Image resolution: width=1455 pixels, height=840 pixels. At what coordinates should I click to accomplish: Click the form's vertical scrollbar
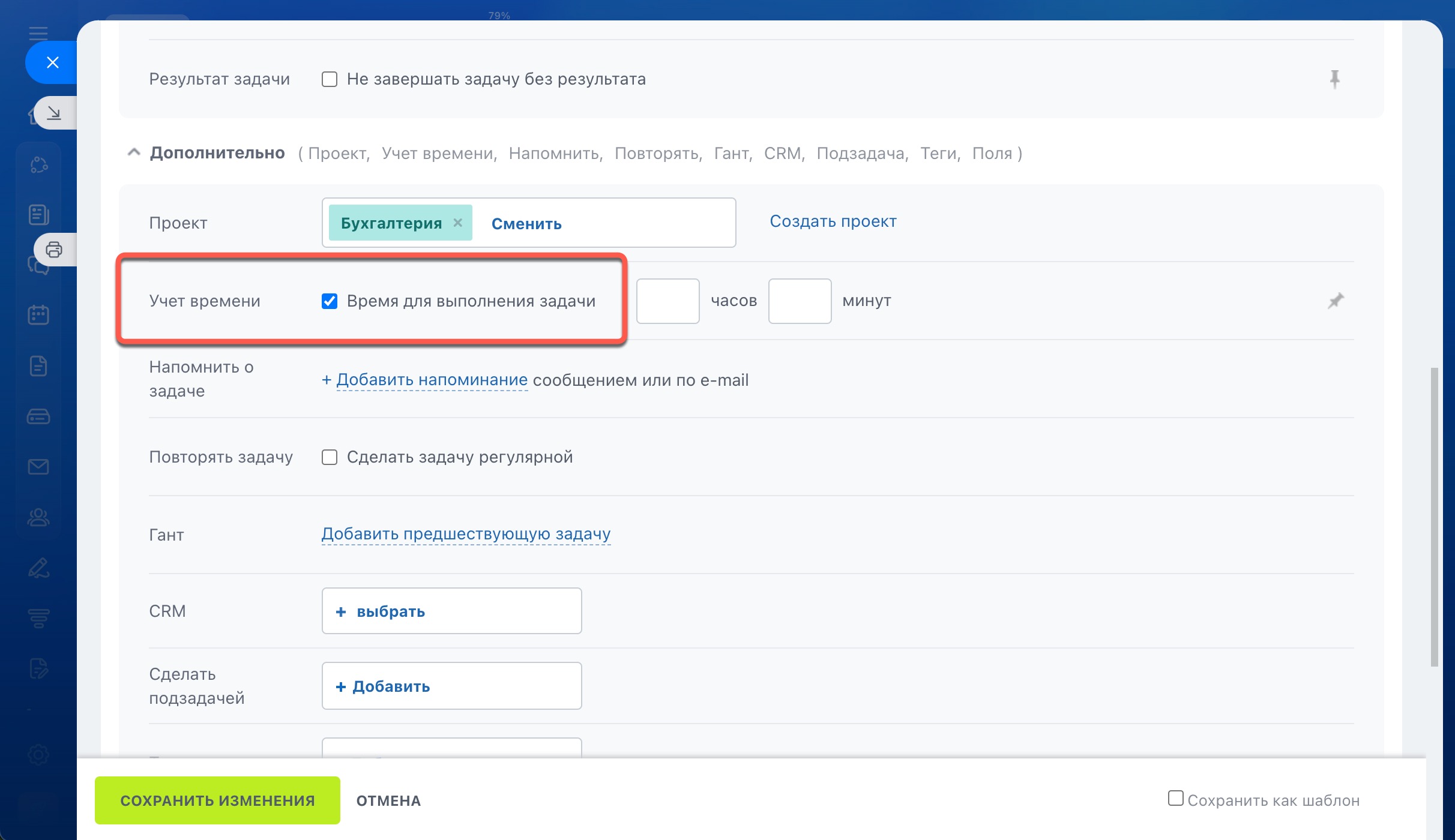[1434, 517]
